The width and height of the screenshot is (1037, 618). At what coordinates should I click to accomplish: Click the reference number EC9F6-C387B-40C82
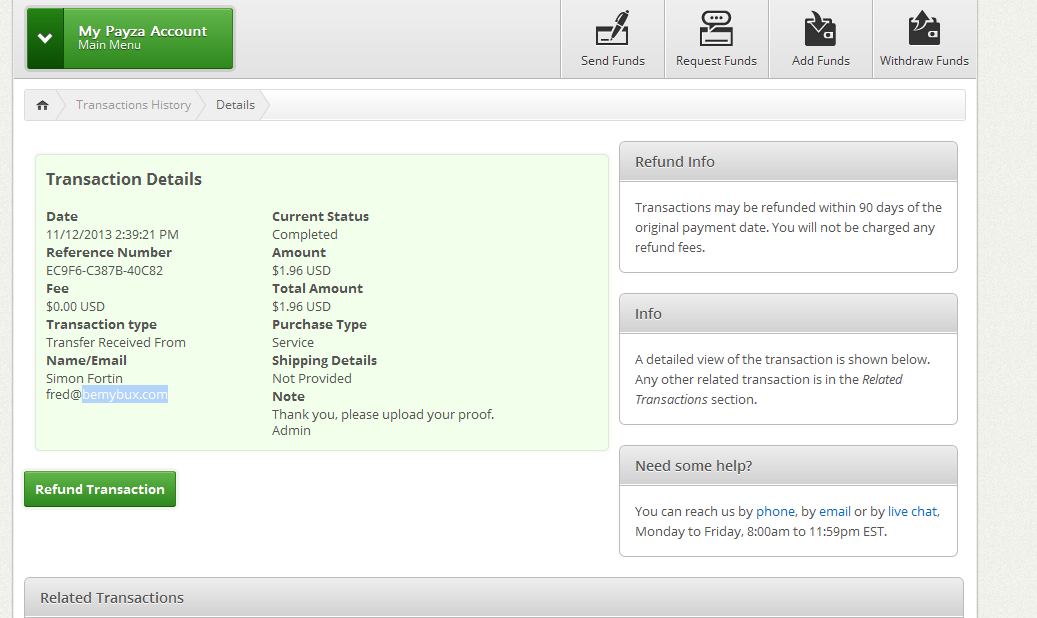[x=104, y=271]
